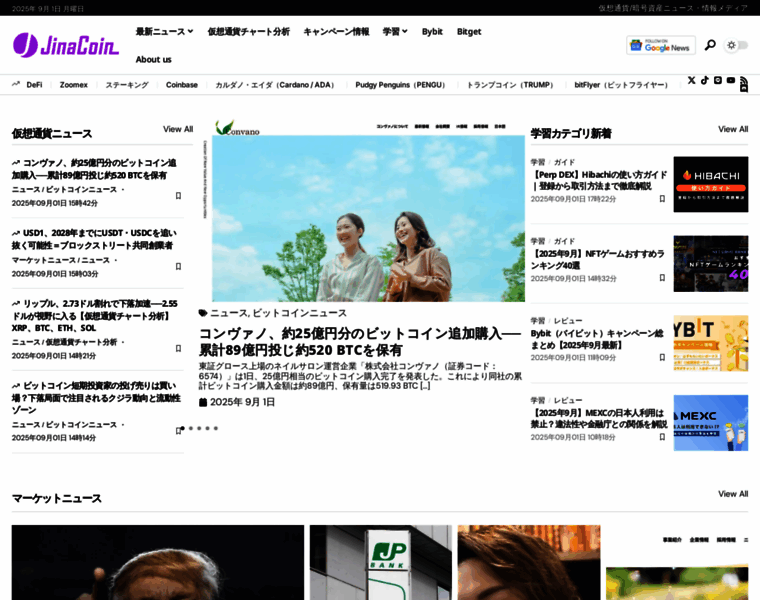The image size is (760, 600).
Task: Toggle the dark mode switch
Action: click(x=736, y=45)
